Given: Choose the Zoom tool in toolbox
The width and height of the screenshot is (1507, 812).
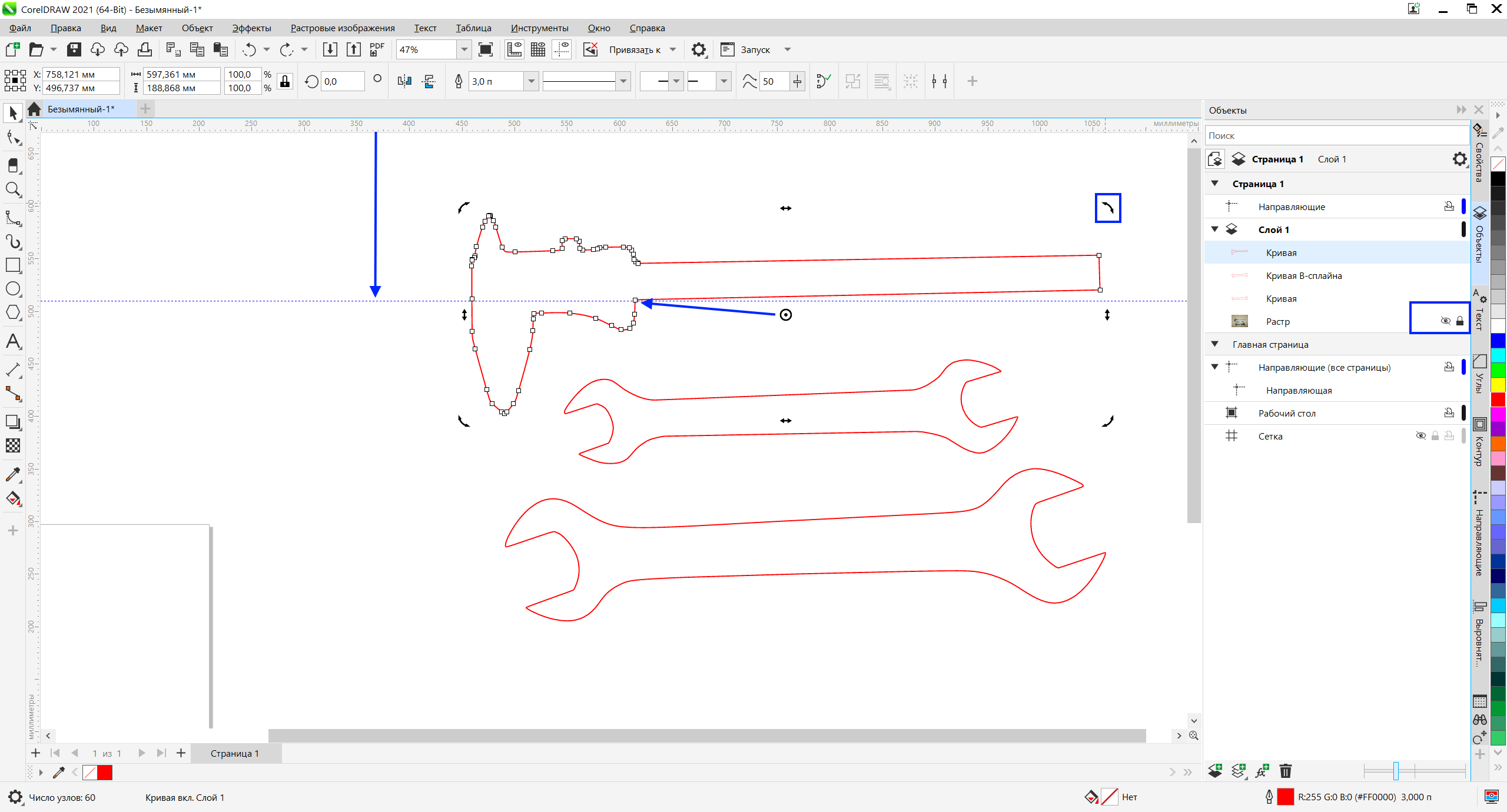Looking at the screenshot, I should coord(13,189).
